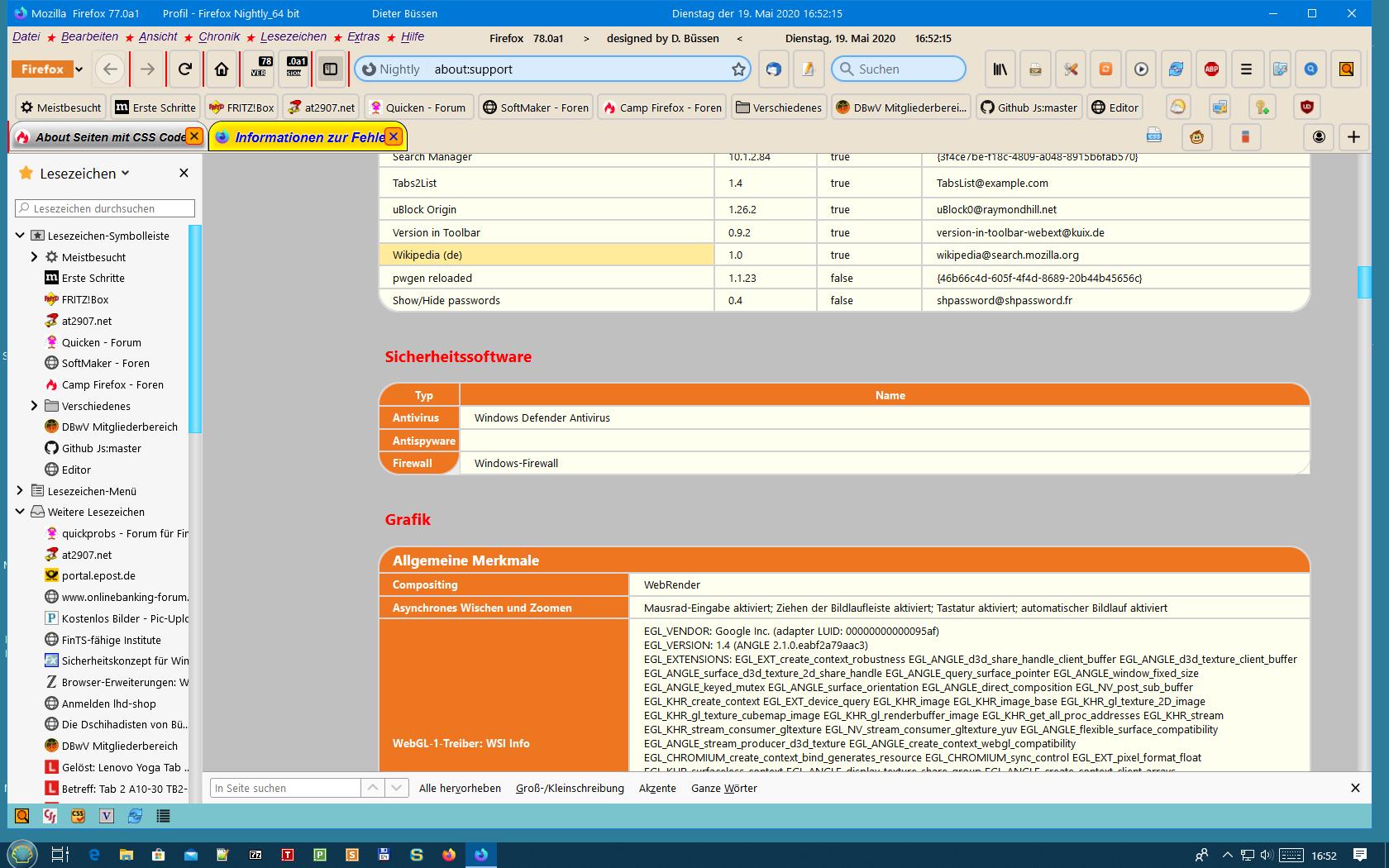Toggle 'Groß-/Kleinschreibung' in find bar
1389x868 pixels.
coord(570,789)
